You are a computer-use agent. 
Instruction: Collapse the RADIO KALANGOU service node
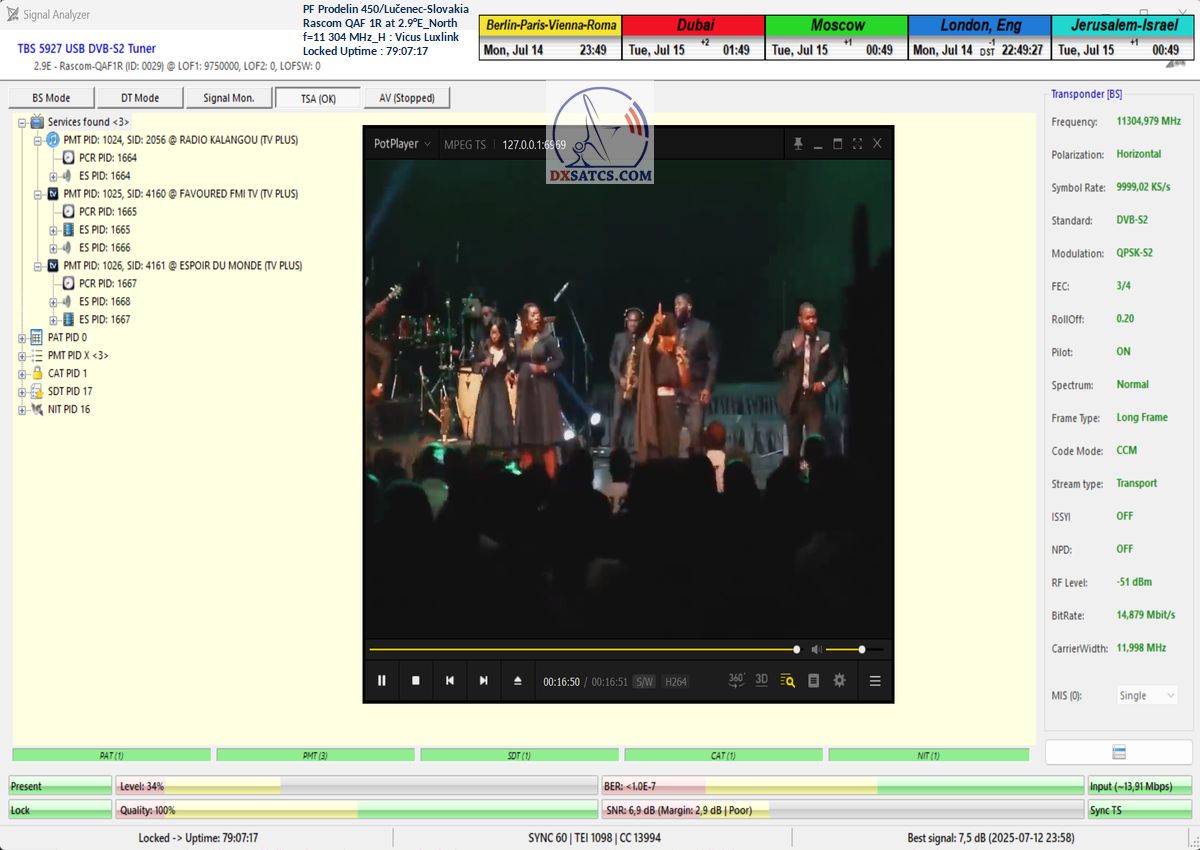pos(38,140)
